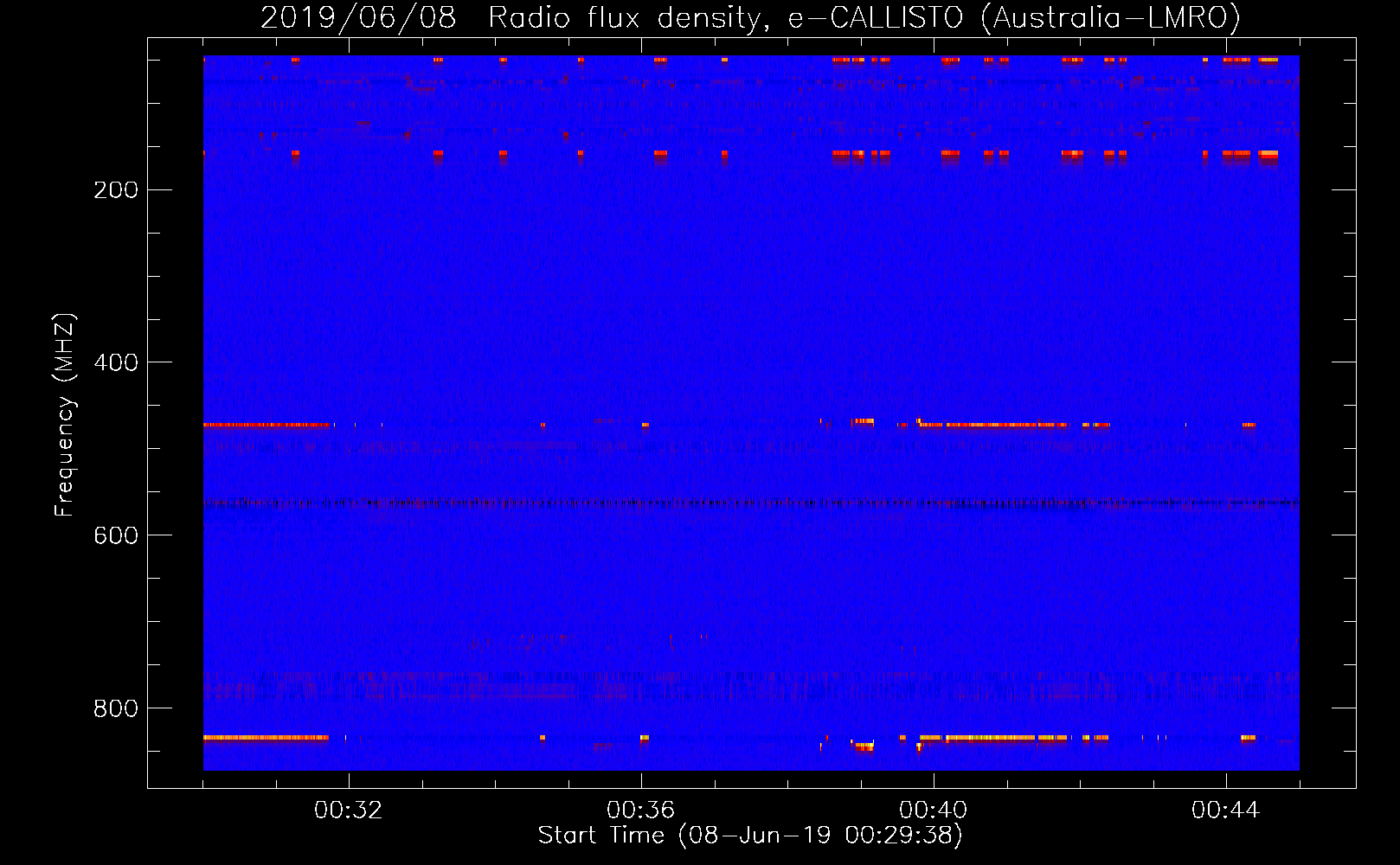Image resolution: width=1400 pixels, height=865 pixels.
Task: Select the 200 frequency tick label
Action: [116, 189]
